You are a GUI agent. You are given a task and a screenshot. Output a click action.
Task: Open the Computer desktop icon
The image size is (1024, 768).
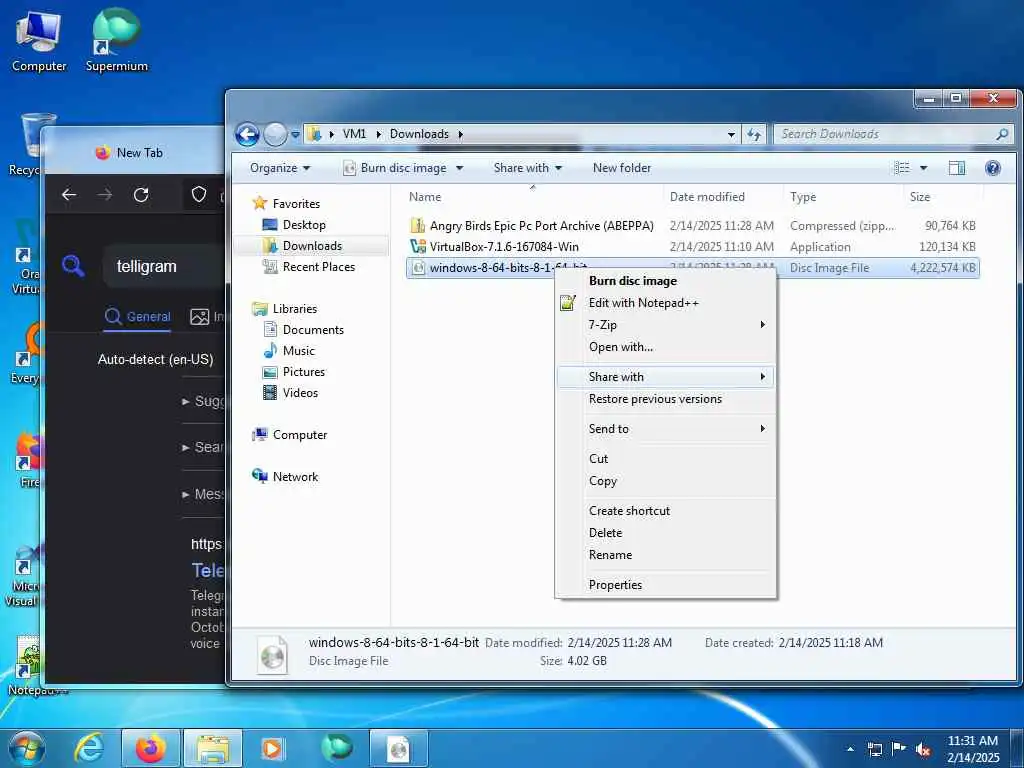[39, 42]
